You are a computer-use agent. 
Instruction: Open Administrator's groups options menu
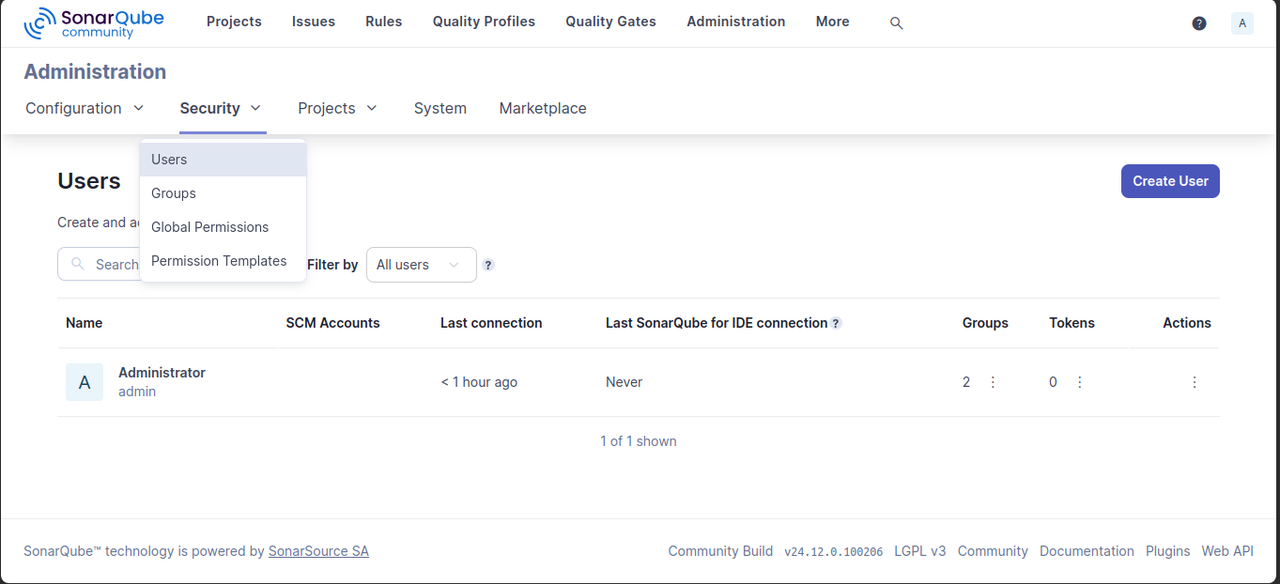pyautogui.click(x=993, y=382)
